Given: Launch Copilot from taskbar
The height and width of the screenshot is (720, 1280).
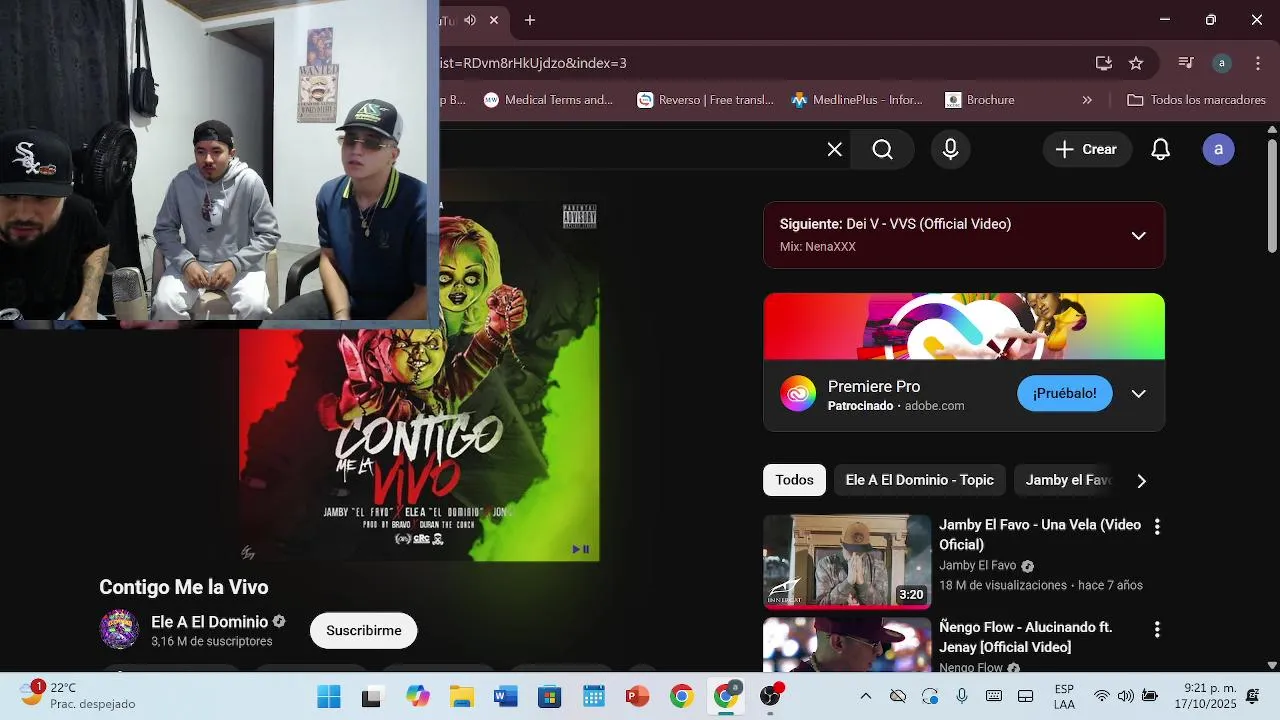Looking at the screenshot, I should pos(417,696).
